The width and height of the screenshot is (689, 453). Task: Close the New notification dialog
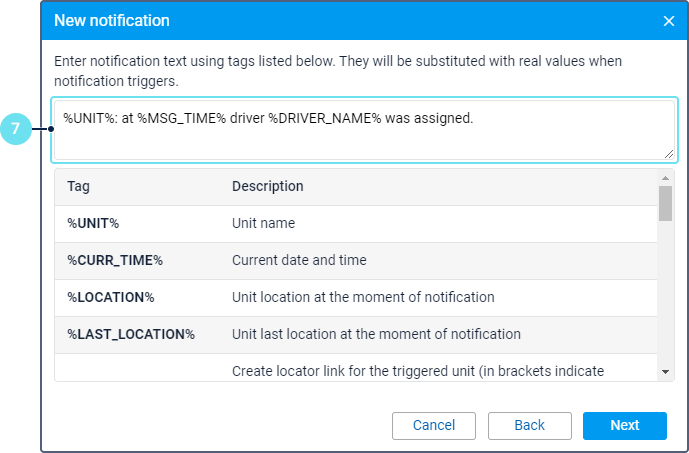click(x=668, y=20)
